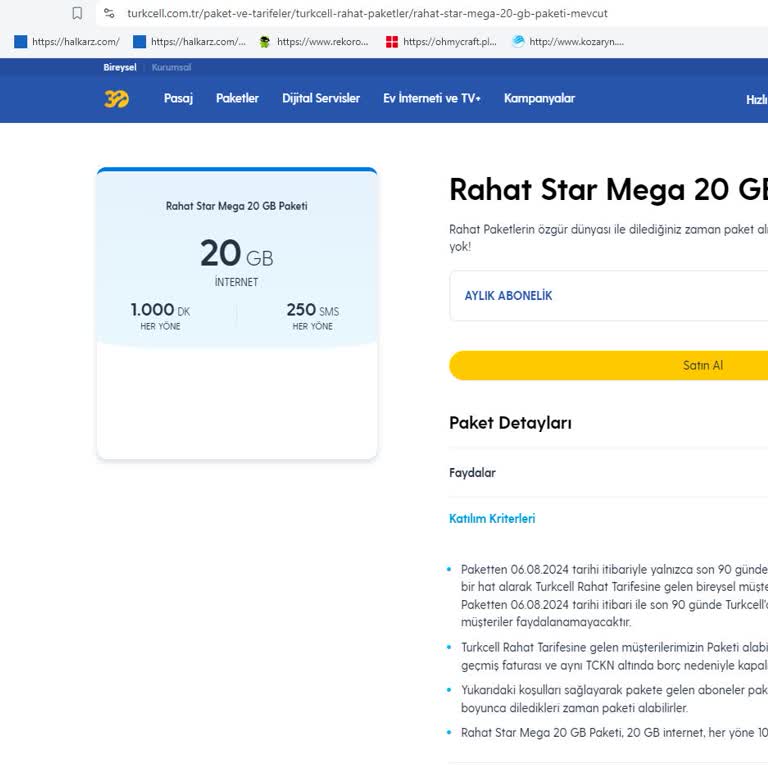Viewport: 768px width, 768px height.
Task: Expand the Faydalar section
Action: [608, 473]
